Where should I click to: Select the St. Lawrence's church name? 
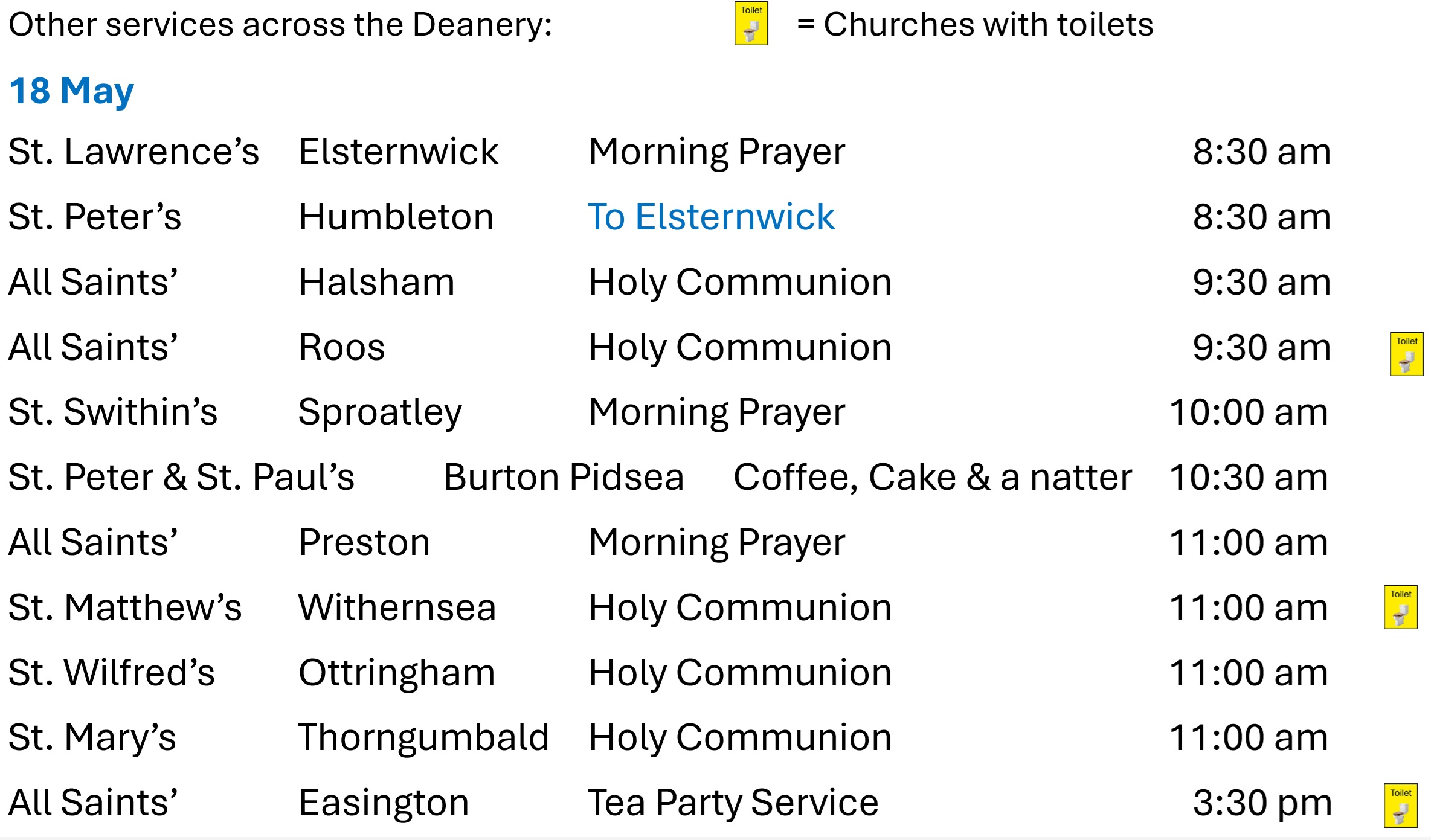(133, 152)
